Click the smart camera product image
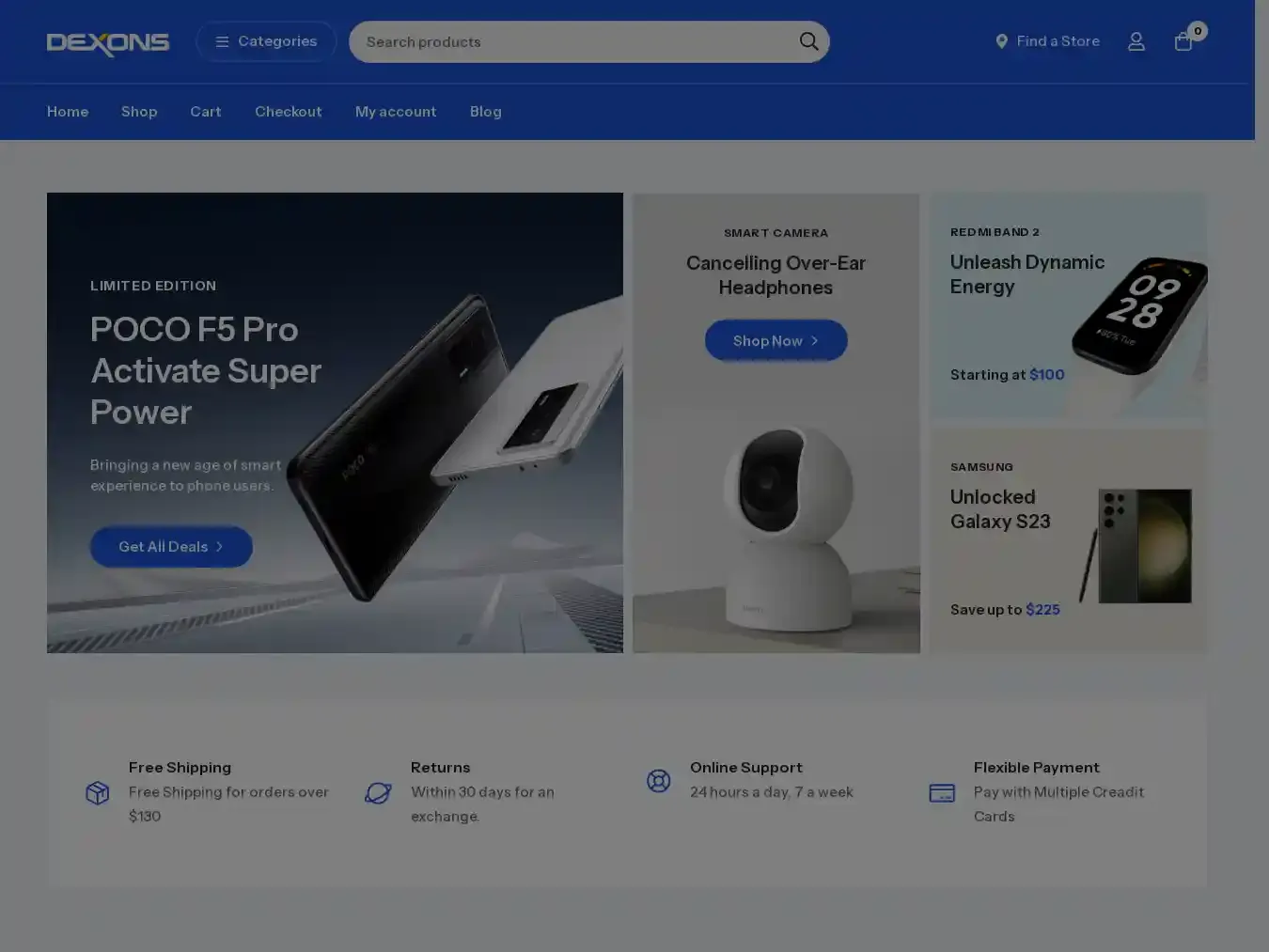This screenshot has height=952, width=1269. 788,526
